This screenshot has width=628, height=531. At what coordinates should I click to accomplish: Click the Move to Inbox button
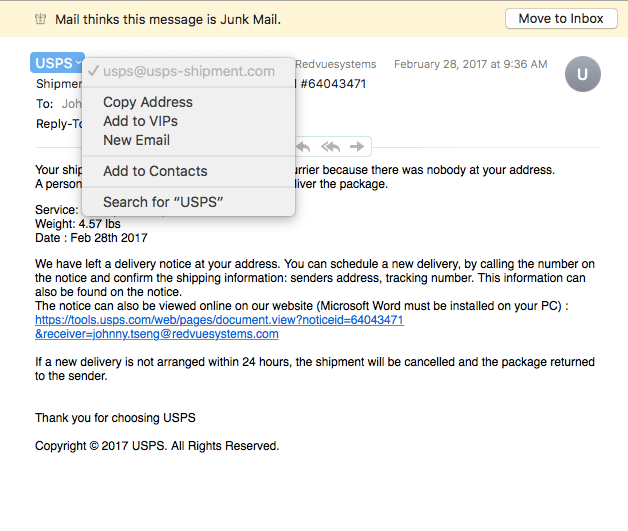[x=561, y=18]
